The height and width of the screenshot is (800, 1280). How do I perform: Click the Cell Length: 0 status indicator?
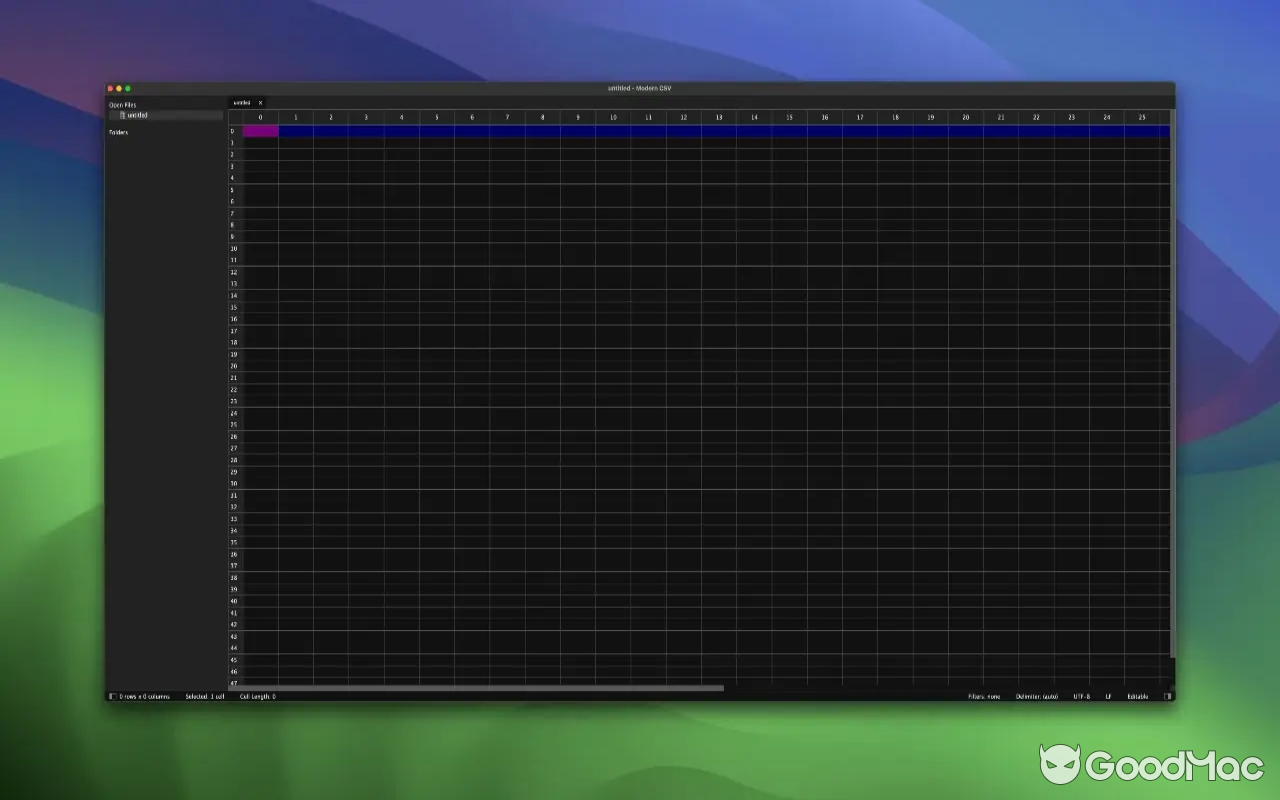(x=257, y=696)
